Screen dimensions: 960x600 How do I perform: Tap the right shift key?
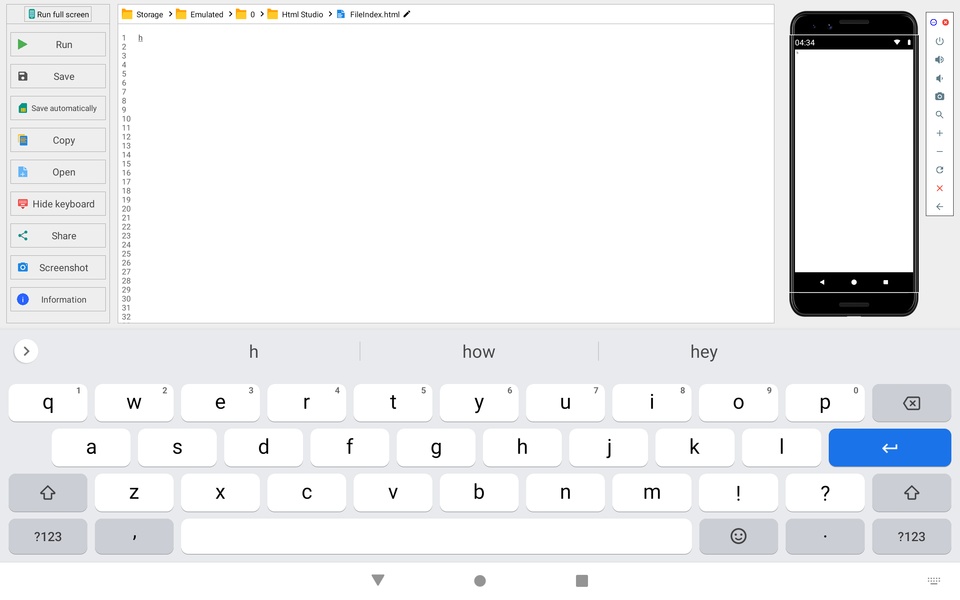point(911,492)
